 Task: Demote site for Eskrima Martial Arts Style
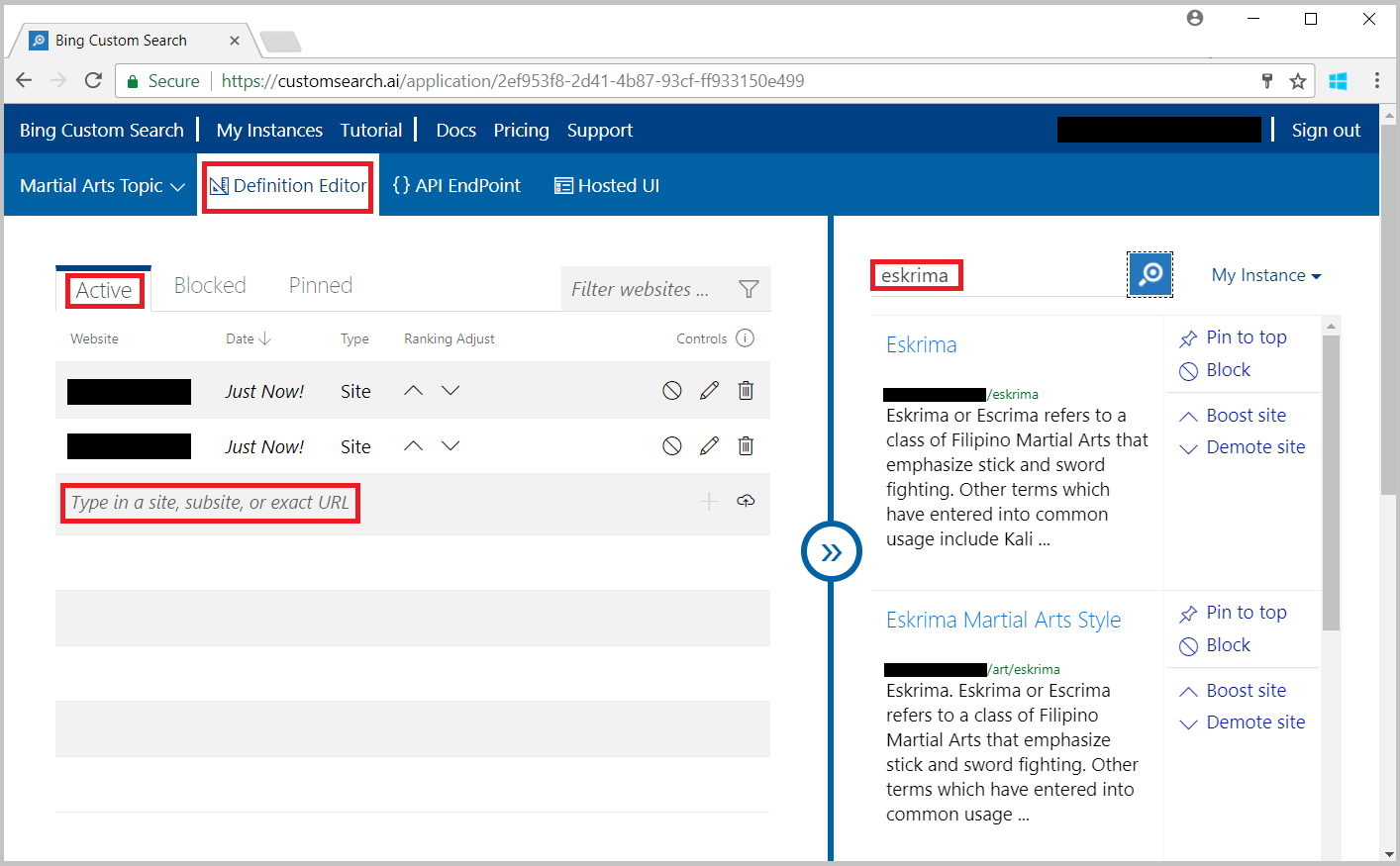coord(1243,722)
